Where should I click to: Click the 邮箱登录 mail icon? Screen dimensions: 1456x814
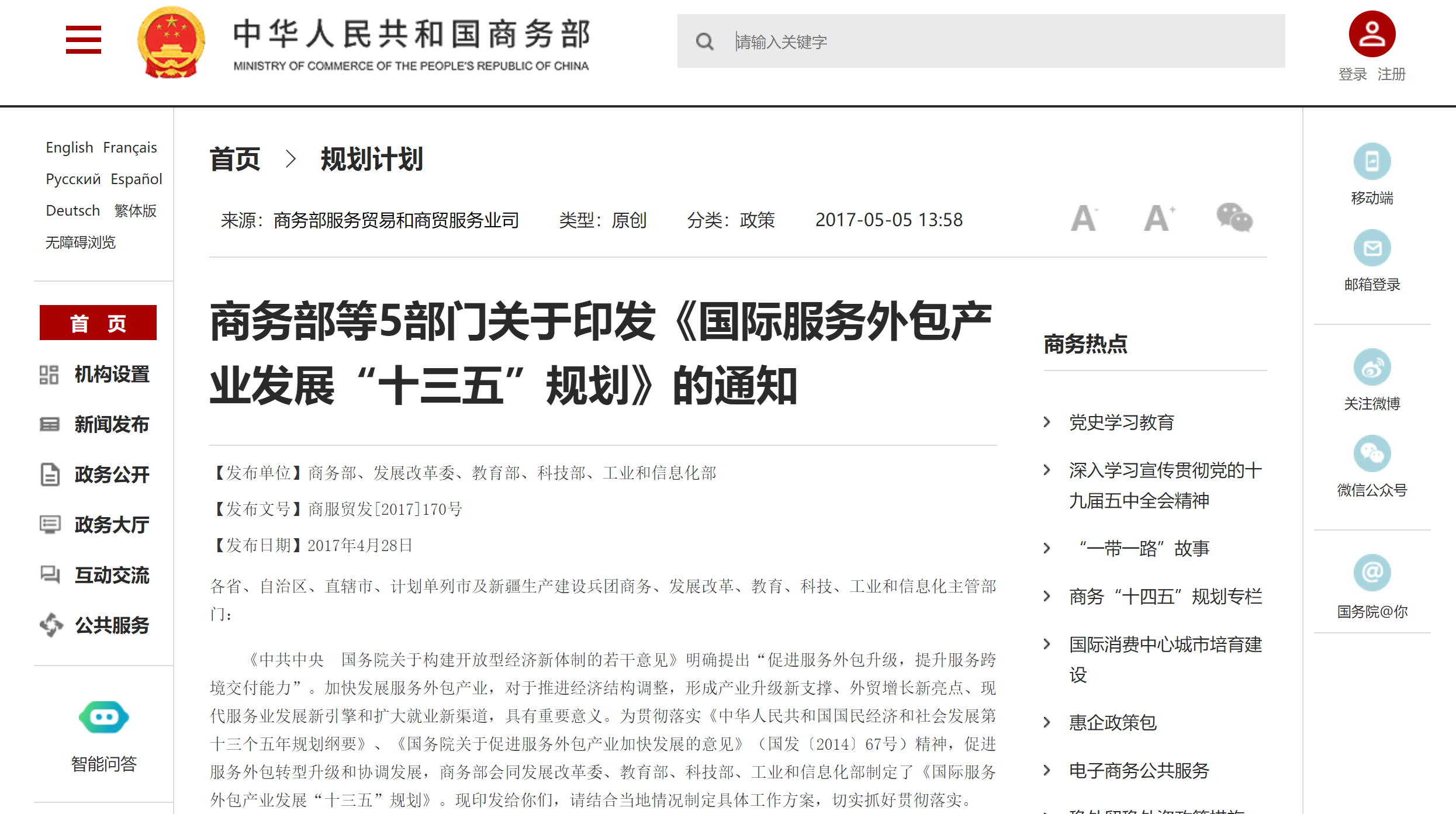[x=1371, y=248]
